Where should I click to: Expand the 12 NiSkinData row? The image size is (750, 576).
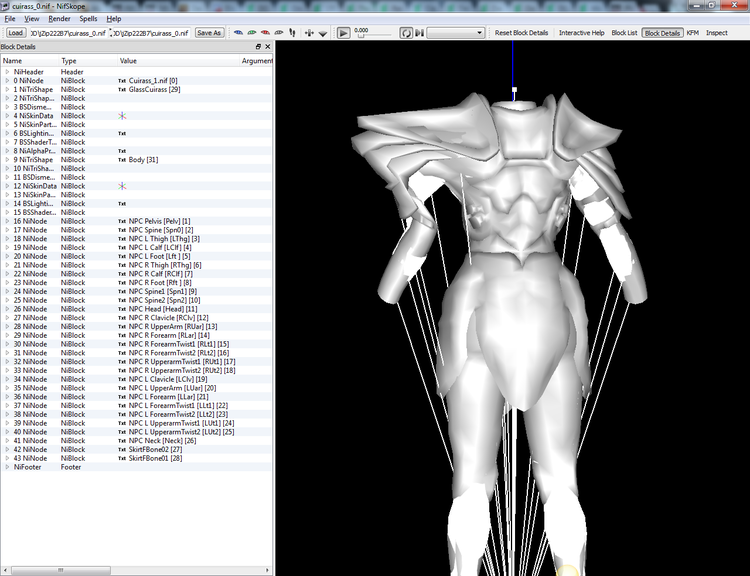click(7, 186)
